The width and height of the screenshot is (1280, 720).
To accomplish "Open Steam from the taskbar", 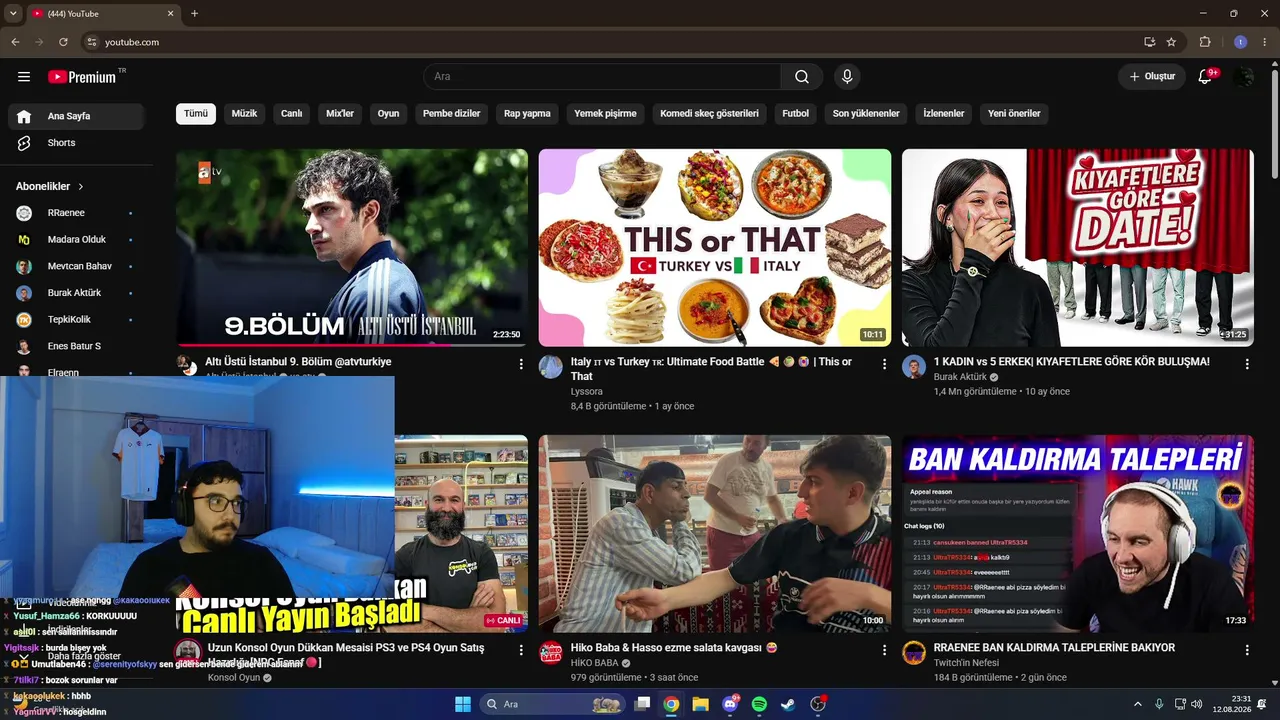I will click(788, 704).
